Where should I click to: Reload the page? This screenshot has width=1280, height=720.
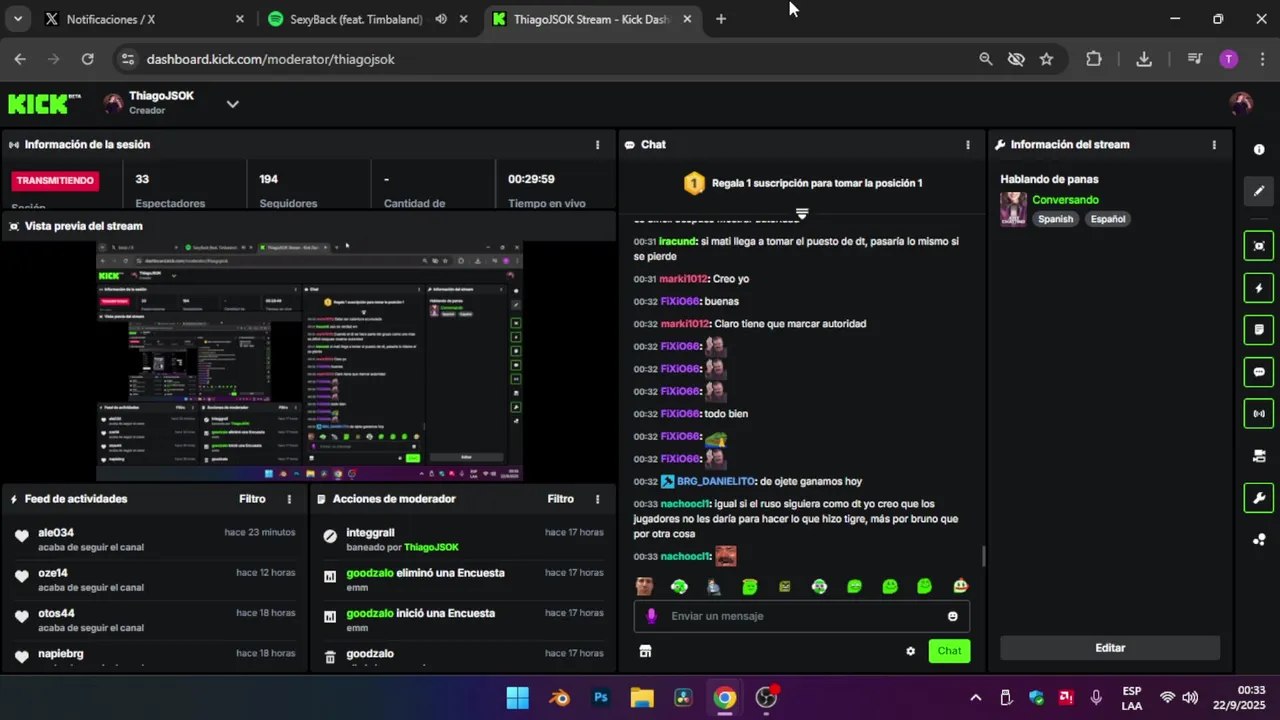tap(88, 59)
